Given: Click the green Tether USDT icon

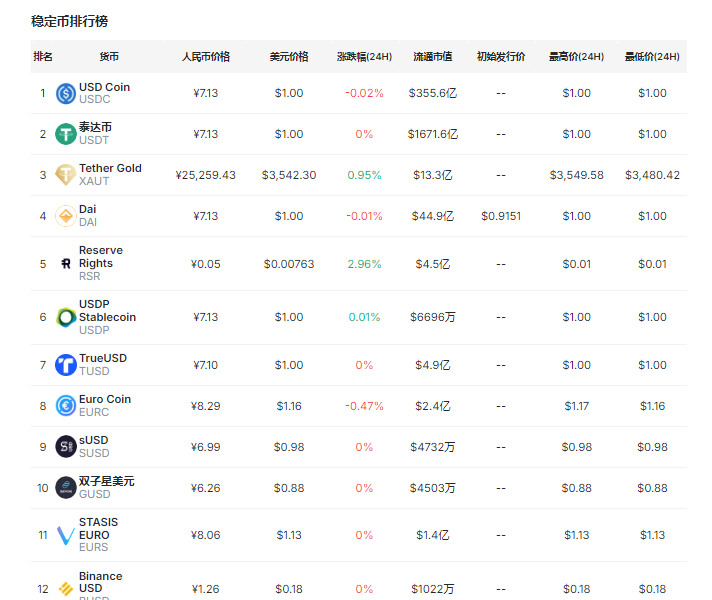Looking at the screenshot, I should coord(66,134).
